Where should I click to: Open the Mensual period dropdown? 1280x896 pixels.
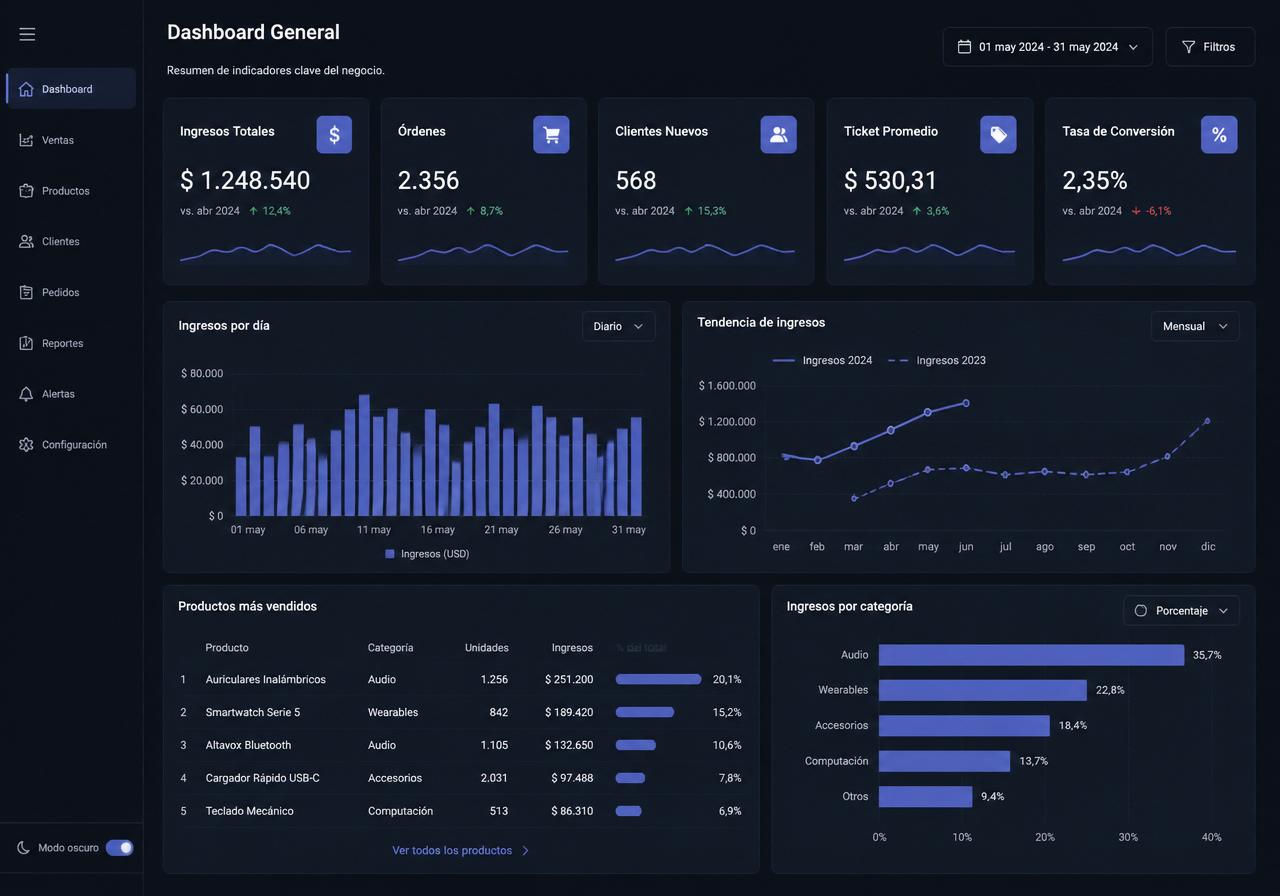1194,326
